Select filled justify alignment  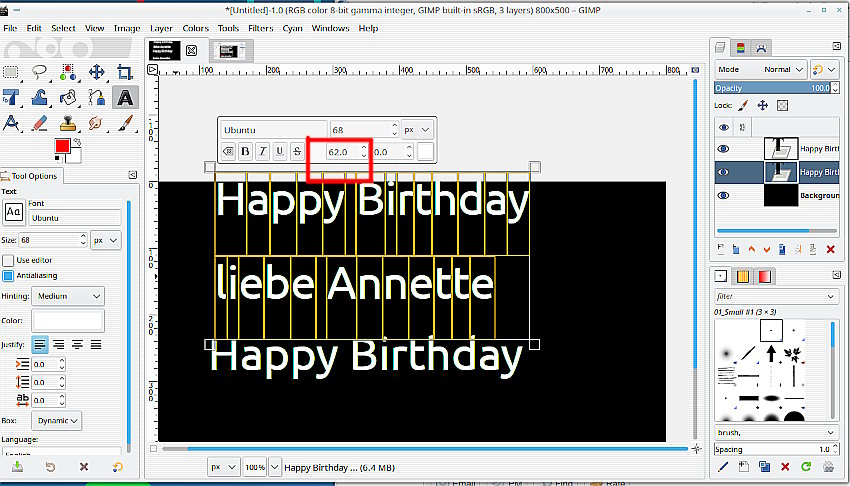coord(96,345)
